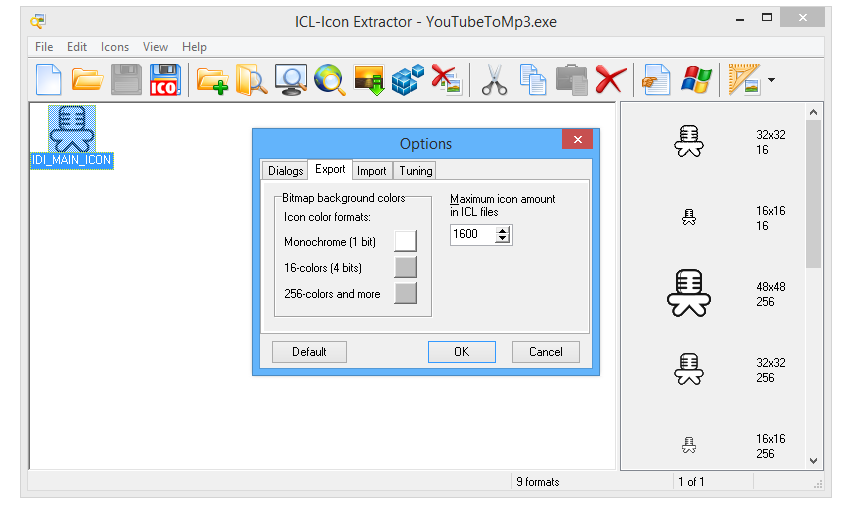The height and width of the screenshot is (516, 860).
Task: Click the ruler triangle with picture icon
Action: point(744,80)
